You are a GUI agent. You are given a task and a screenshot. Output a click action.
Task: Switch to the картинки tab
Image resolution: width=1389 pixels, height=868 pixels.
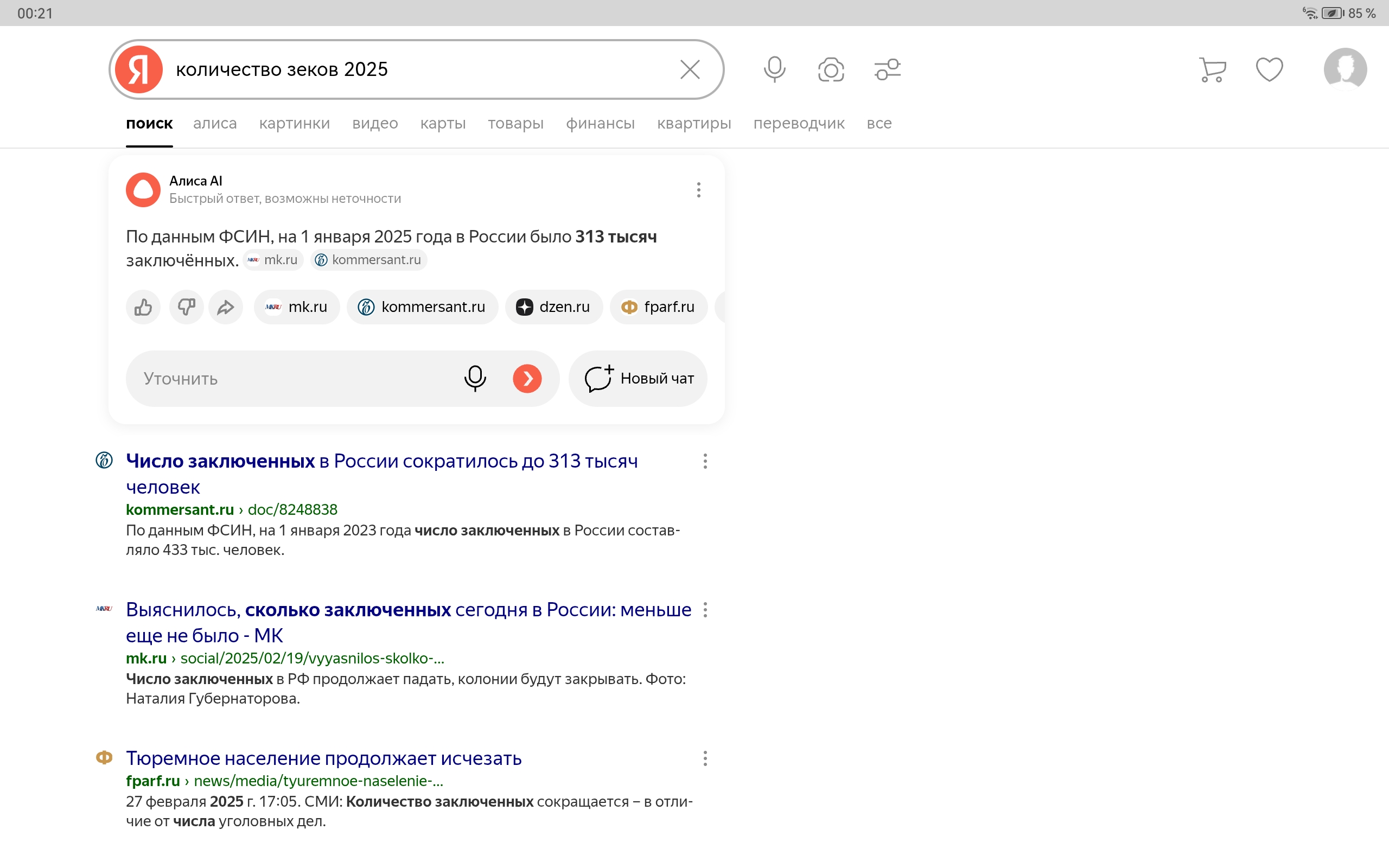294,124
